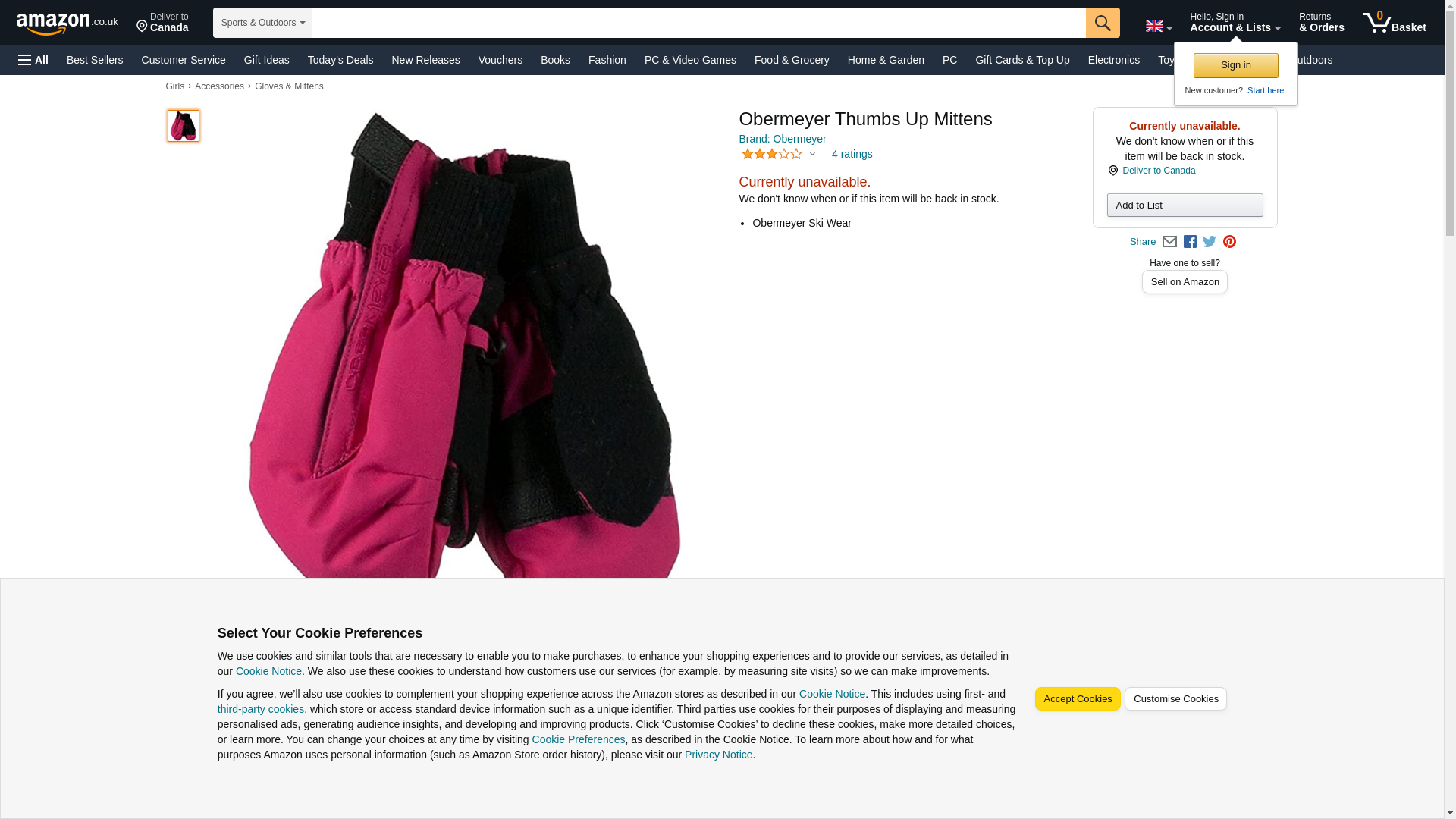Open Today's Deals in navigation bar
Screen dimensions: 1456x819
point(340,60)
